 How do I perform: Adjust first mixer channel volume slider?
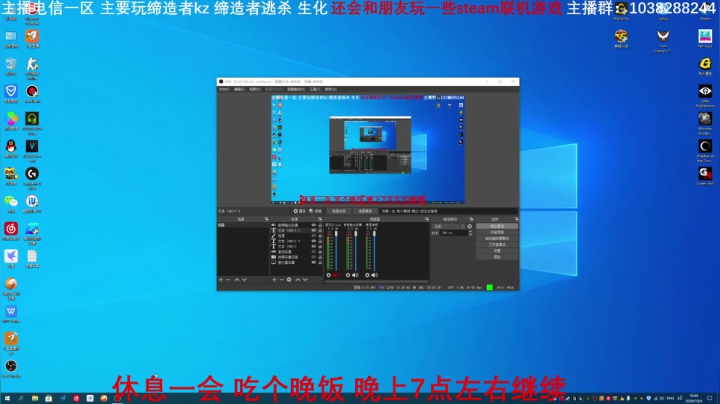[336, 251]
